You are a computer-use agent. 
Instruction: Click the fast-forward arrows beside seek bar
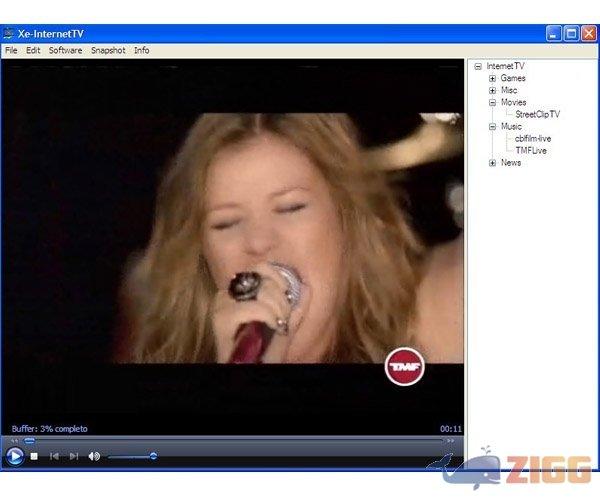point(450,440)
